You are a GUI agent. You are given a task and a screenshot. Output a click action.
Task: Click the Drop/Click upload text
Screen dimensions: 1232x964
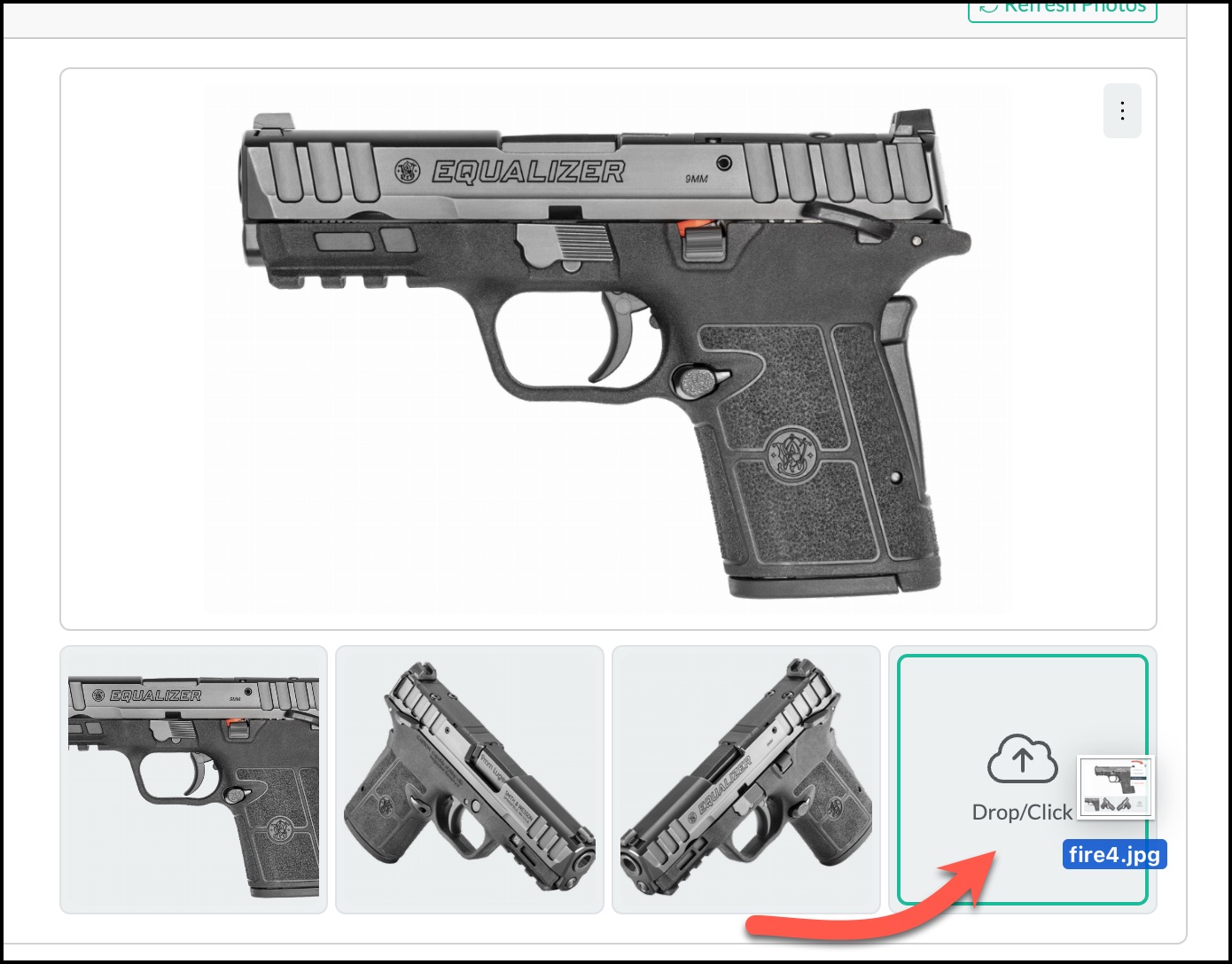(1022, 812)
